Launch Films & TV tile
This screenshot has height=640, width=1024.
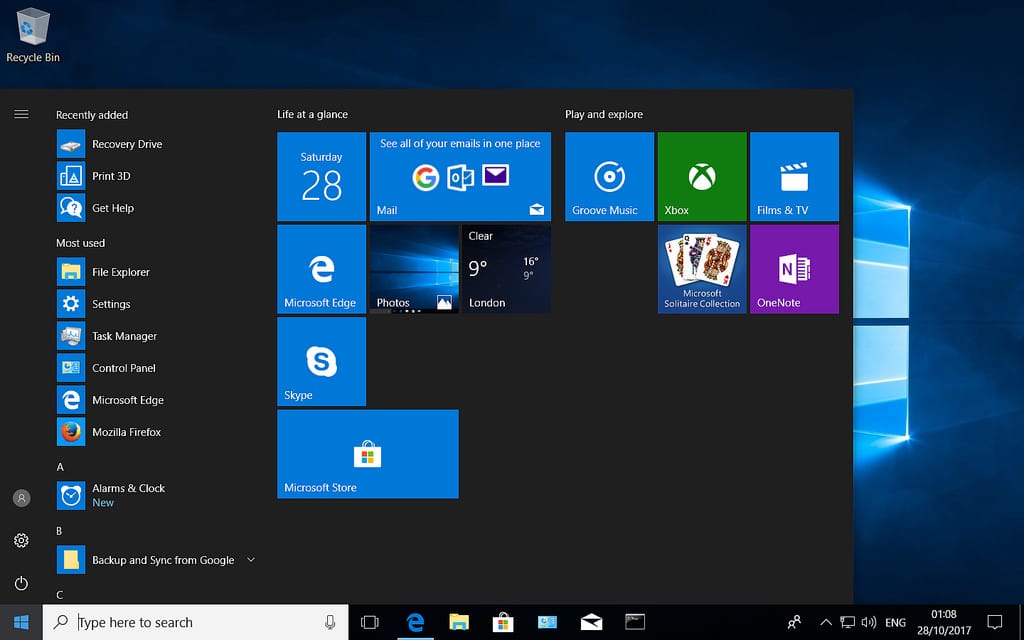point(794,177)
